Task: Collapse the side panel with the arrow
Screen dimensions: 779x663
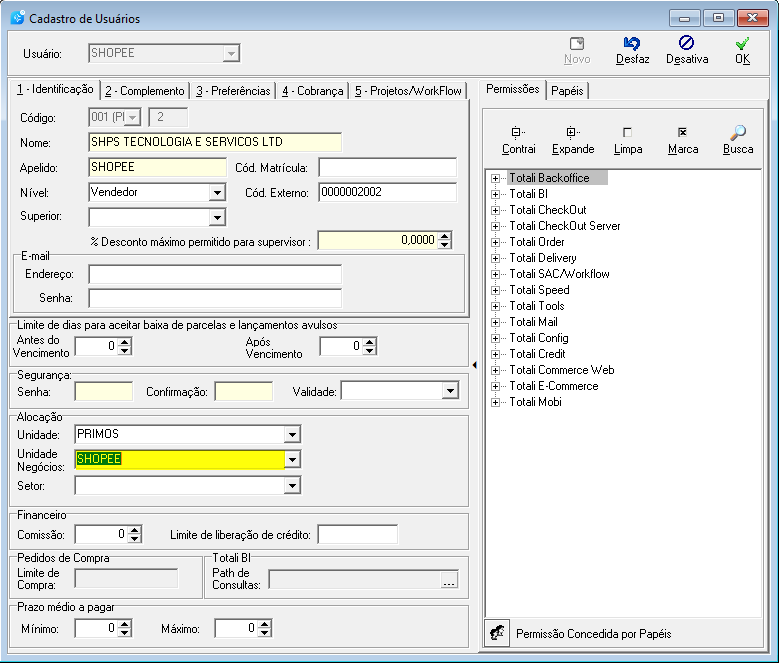Action: pos(474,365)
